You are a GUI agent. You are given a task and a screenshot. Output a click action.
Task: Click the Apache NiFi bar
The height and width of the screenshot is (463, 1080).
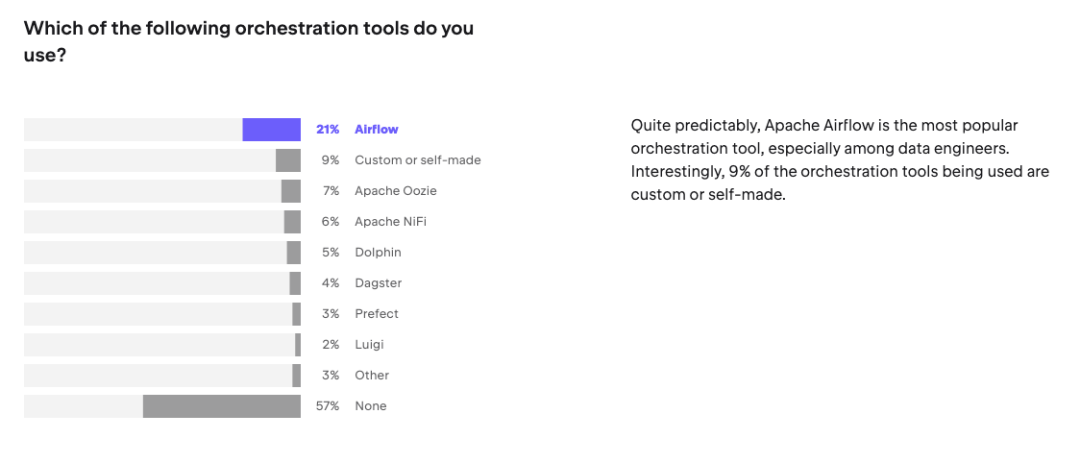pyautogui.click(x=292, y=222)
